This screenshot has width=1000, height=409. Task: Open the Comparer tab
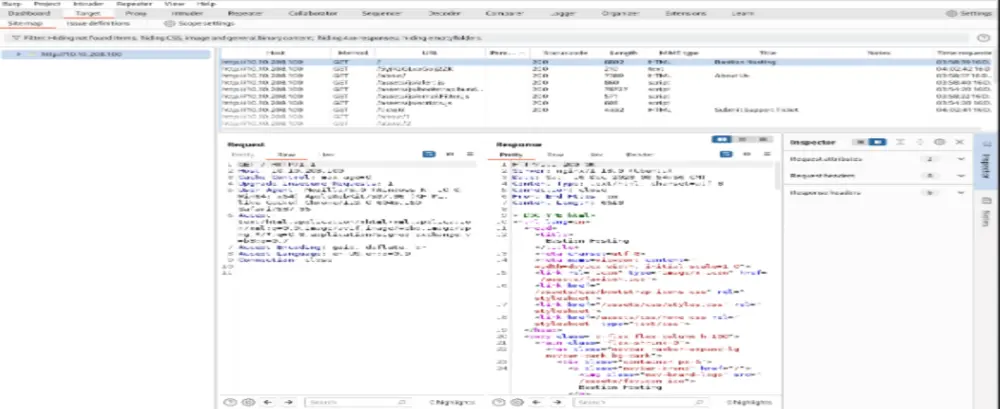click(504, 13)
